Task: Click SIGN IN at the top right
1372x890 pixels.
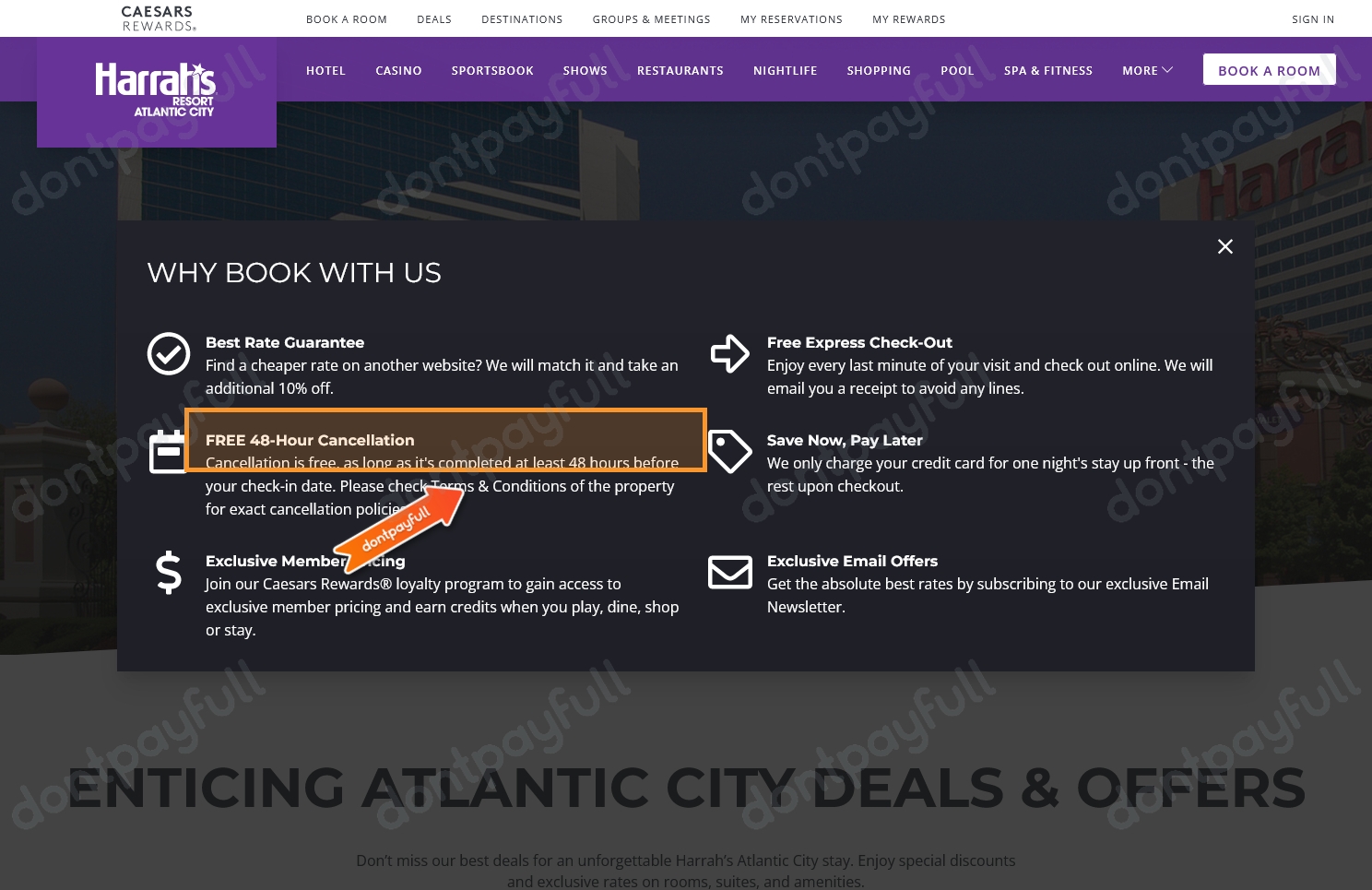Action: pos(1313,18)
